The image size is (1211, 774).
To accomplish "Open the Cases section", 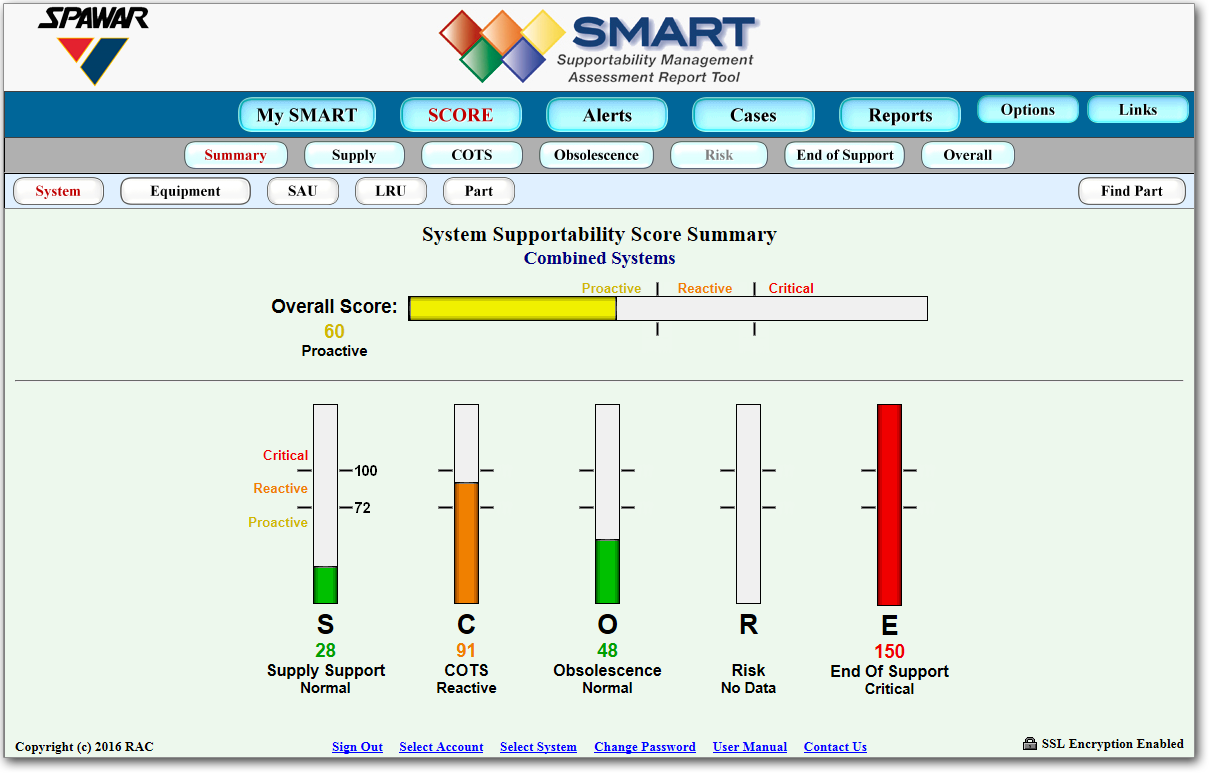I will point(753,115).
